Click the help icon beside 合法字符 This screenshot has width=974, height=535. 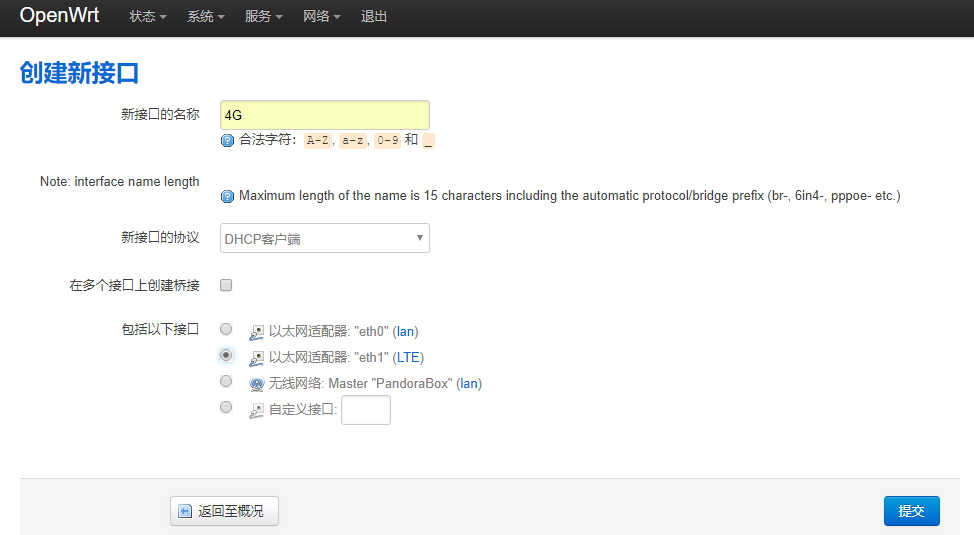tap(227, 140)
